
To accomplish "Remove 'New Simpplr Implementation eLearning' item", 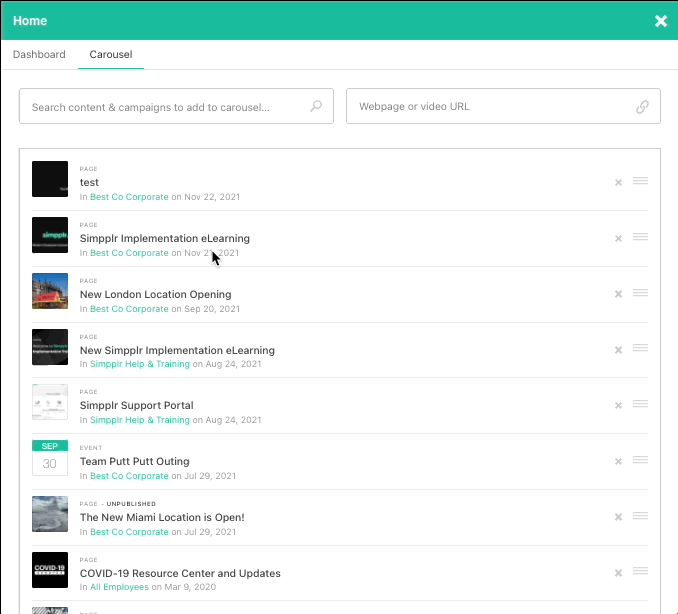I will point(618,350).
